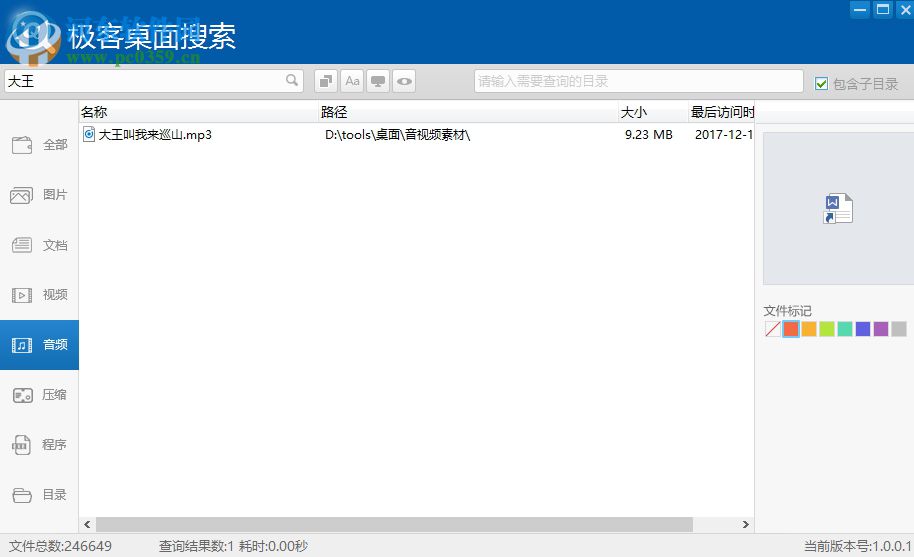The image size is (914, 557).
Task: Select the 压缩 category in sidebar
Action: click(x=39, y=395)
